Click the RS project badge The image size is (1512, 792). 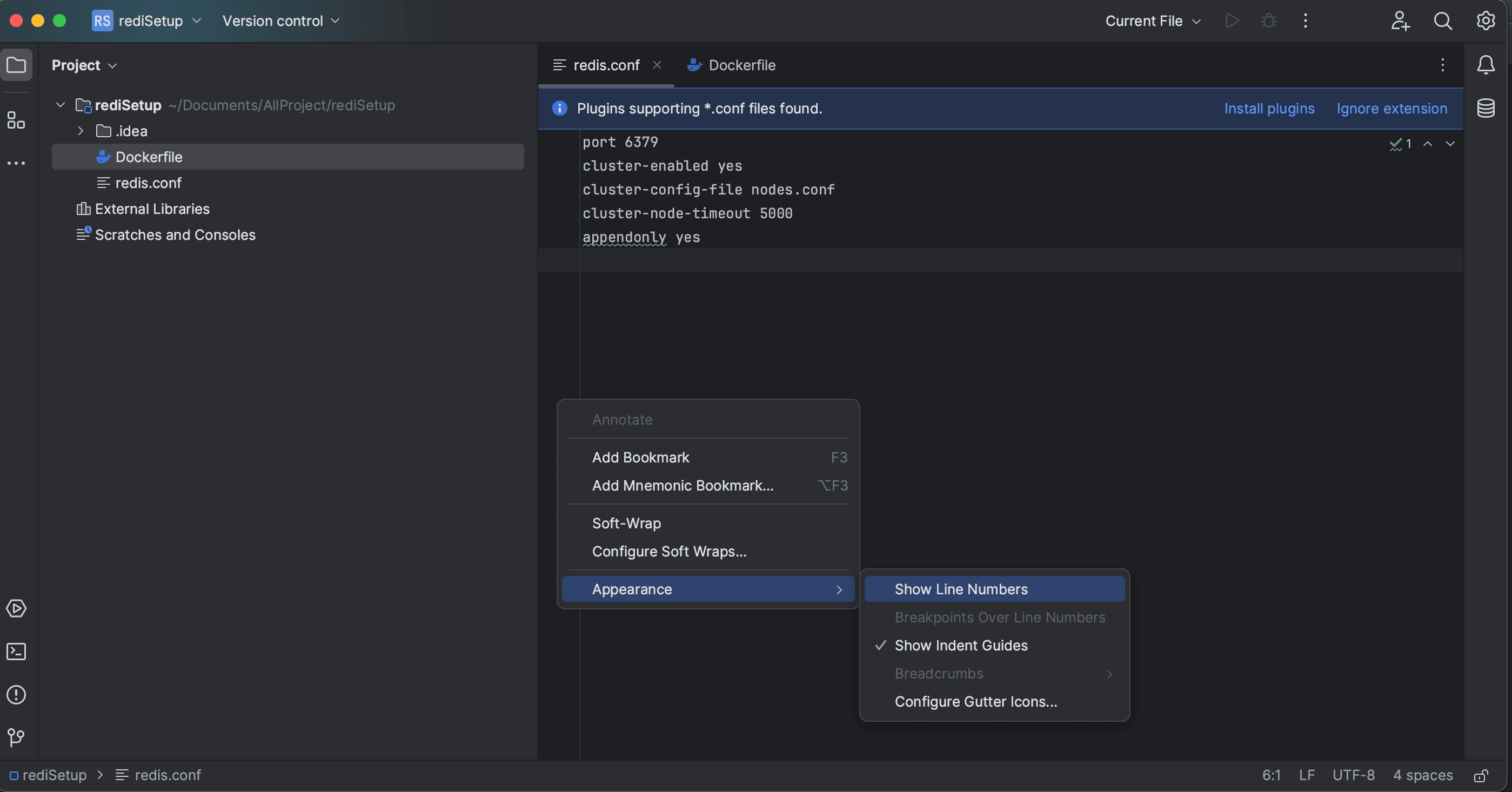click(102, 21)
